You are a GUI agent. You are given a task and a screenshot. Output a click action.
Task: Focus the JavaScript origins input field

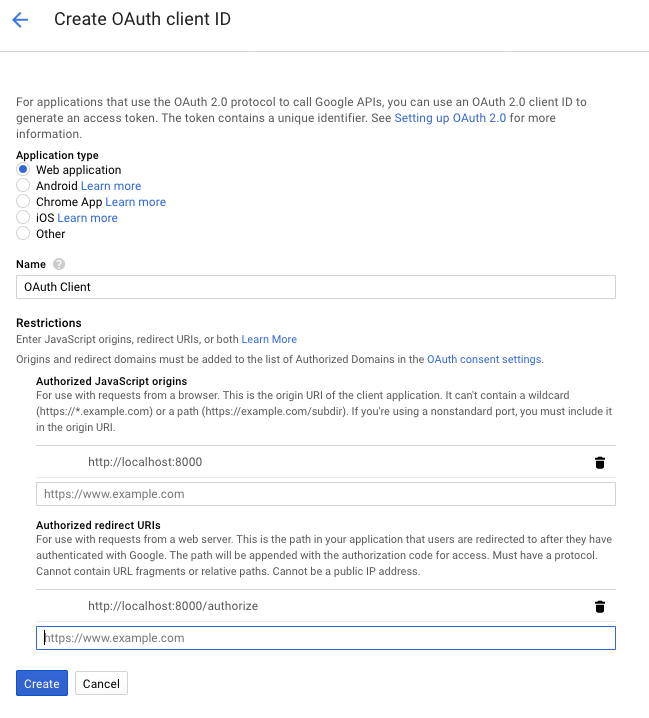click(326, 494)
